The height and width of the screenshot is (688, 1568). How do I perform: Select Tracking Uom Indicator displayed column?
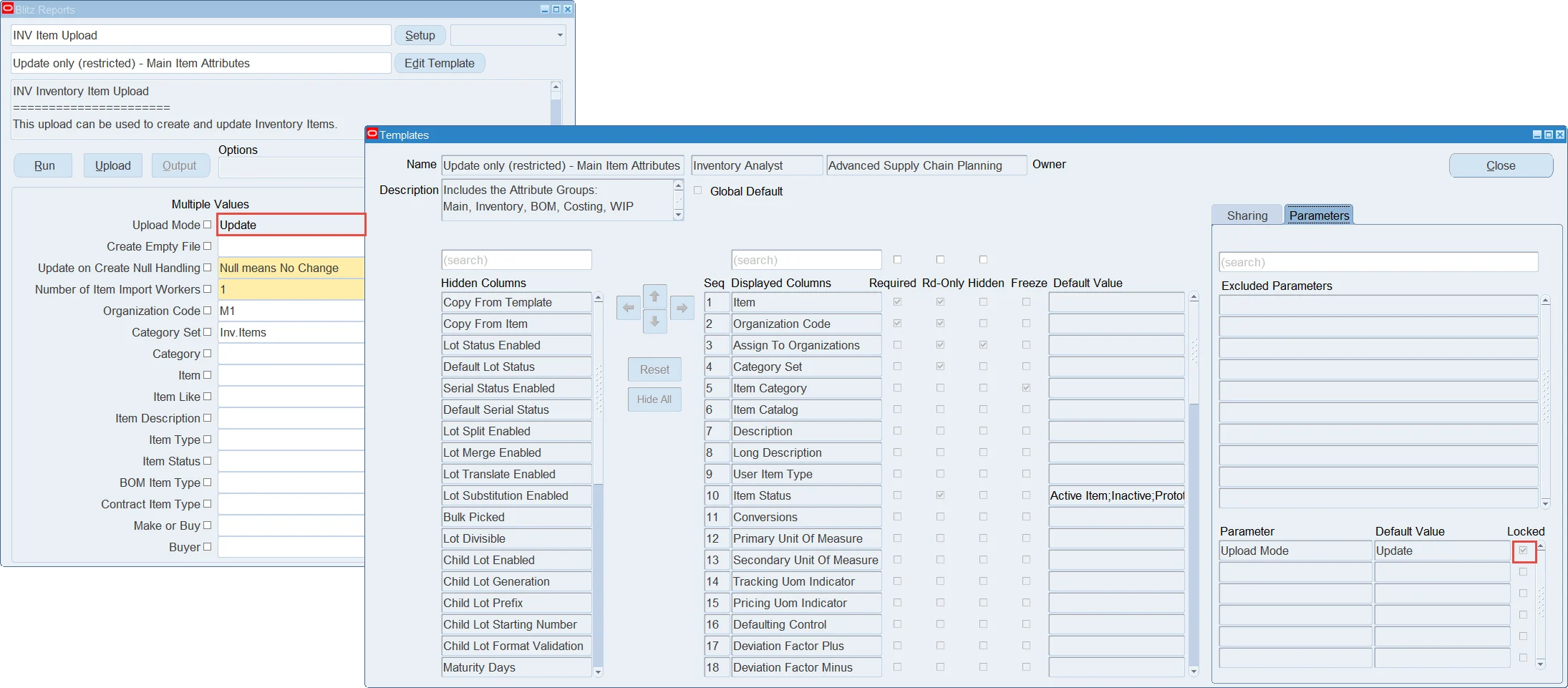[806, 581]
